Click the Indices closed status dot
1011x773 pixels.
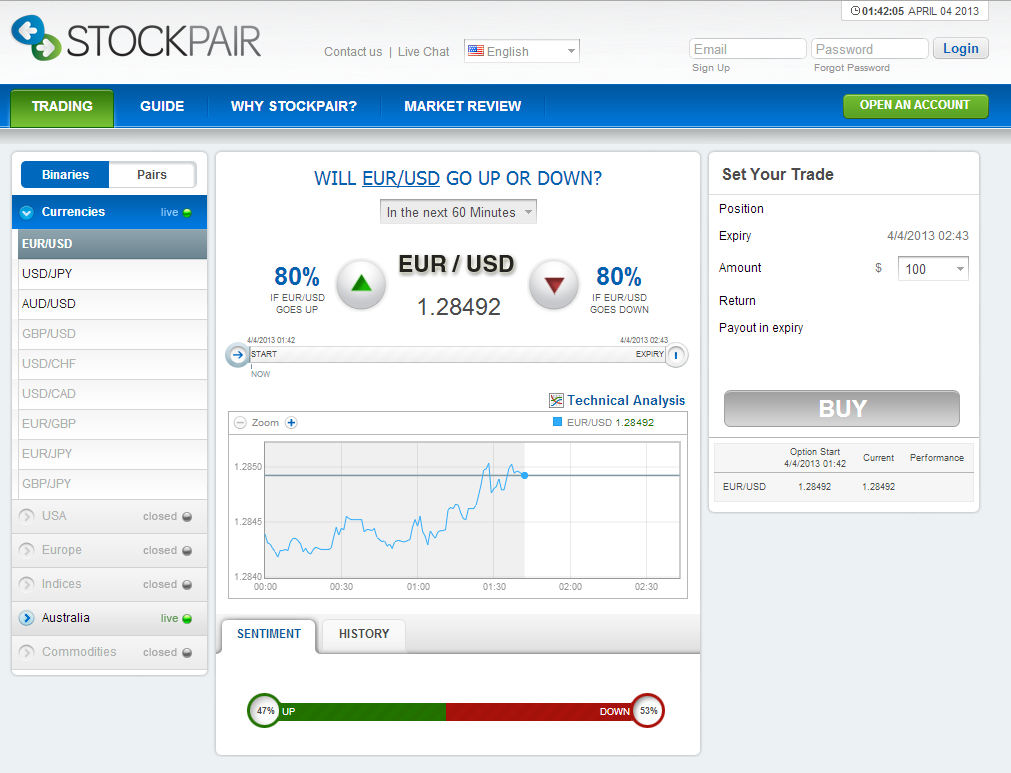coord(187,585)
